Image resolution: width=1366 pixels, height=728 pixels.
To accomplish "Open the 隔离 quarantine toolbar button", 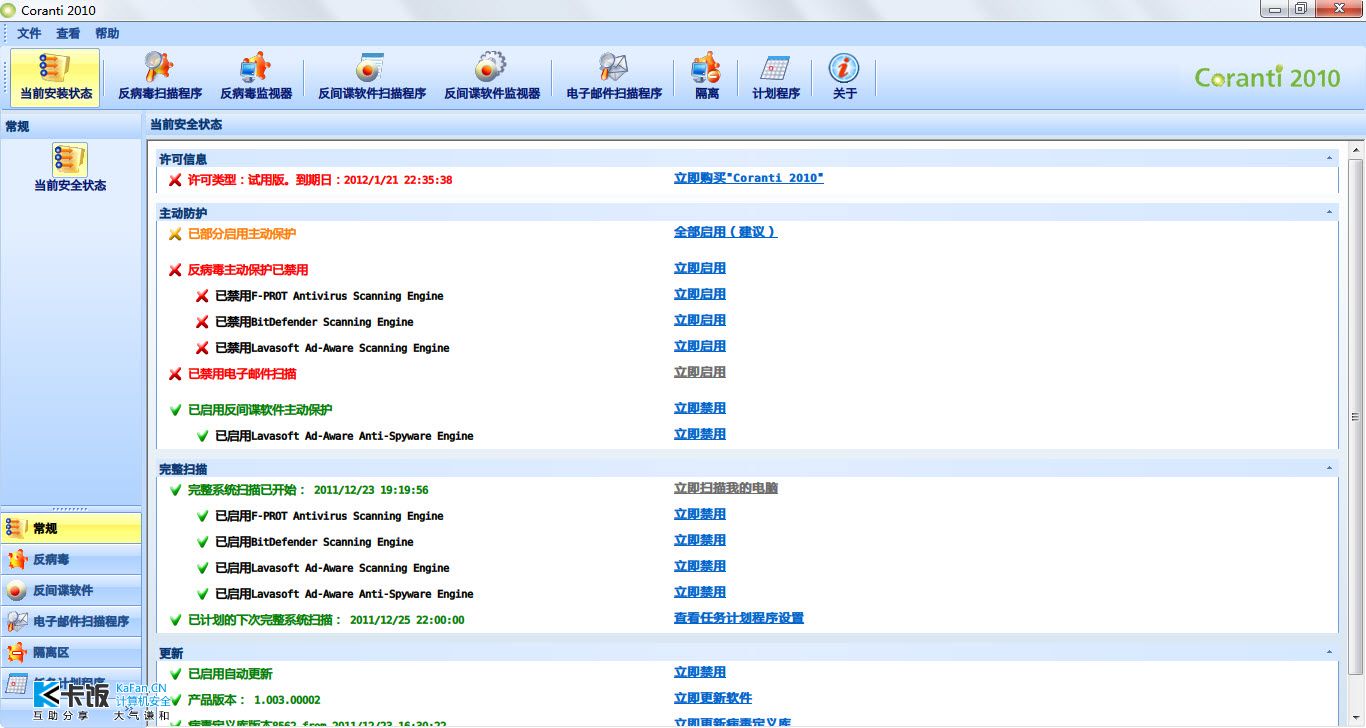I will click(x=707, y=77).
